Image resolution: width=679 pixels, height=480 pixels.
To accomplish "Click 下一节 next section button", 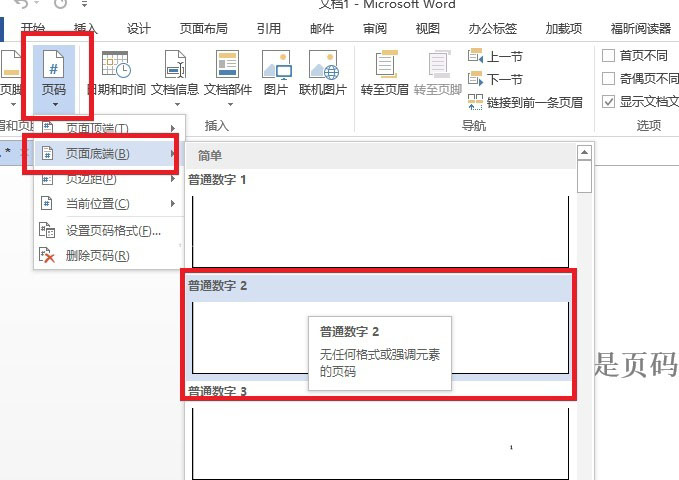I will coord(495,79).
